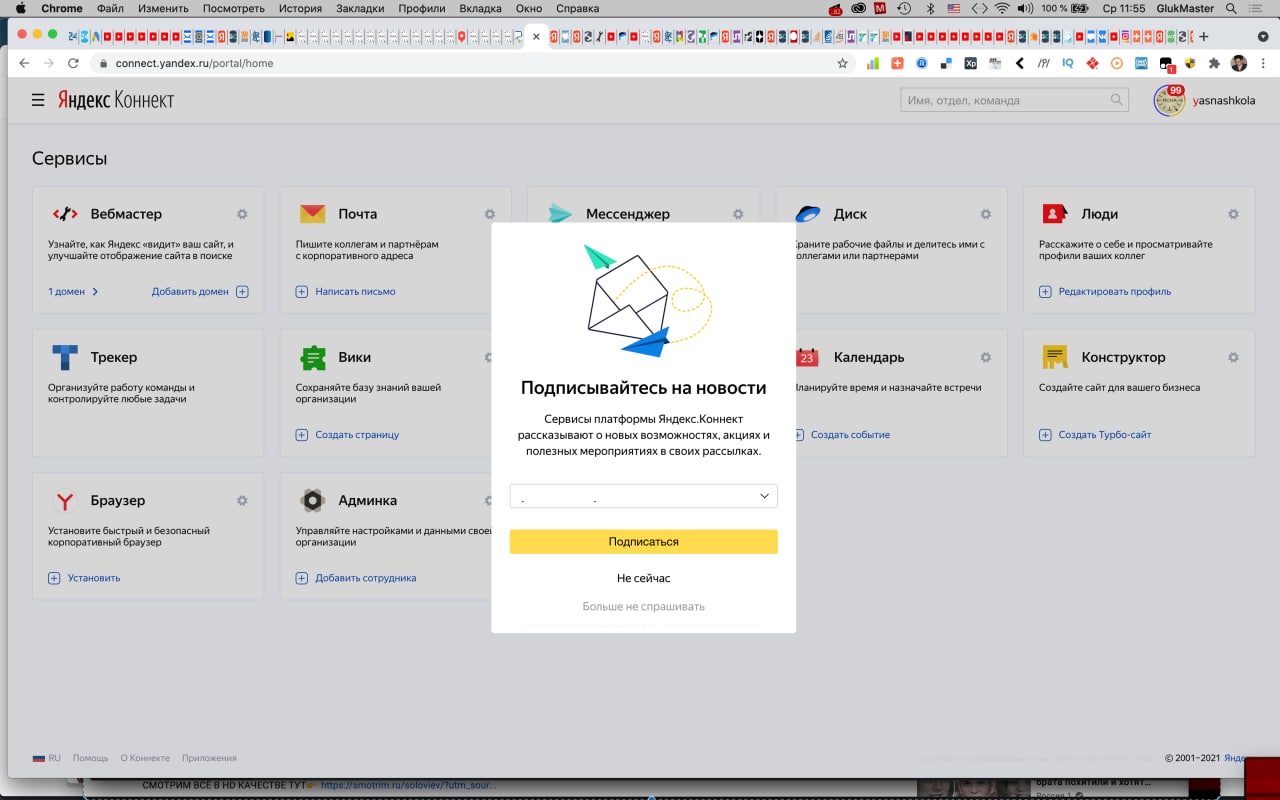The image size is (1280, 800).
Task: Click Создать страницу link
Action: 347,435
